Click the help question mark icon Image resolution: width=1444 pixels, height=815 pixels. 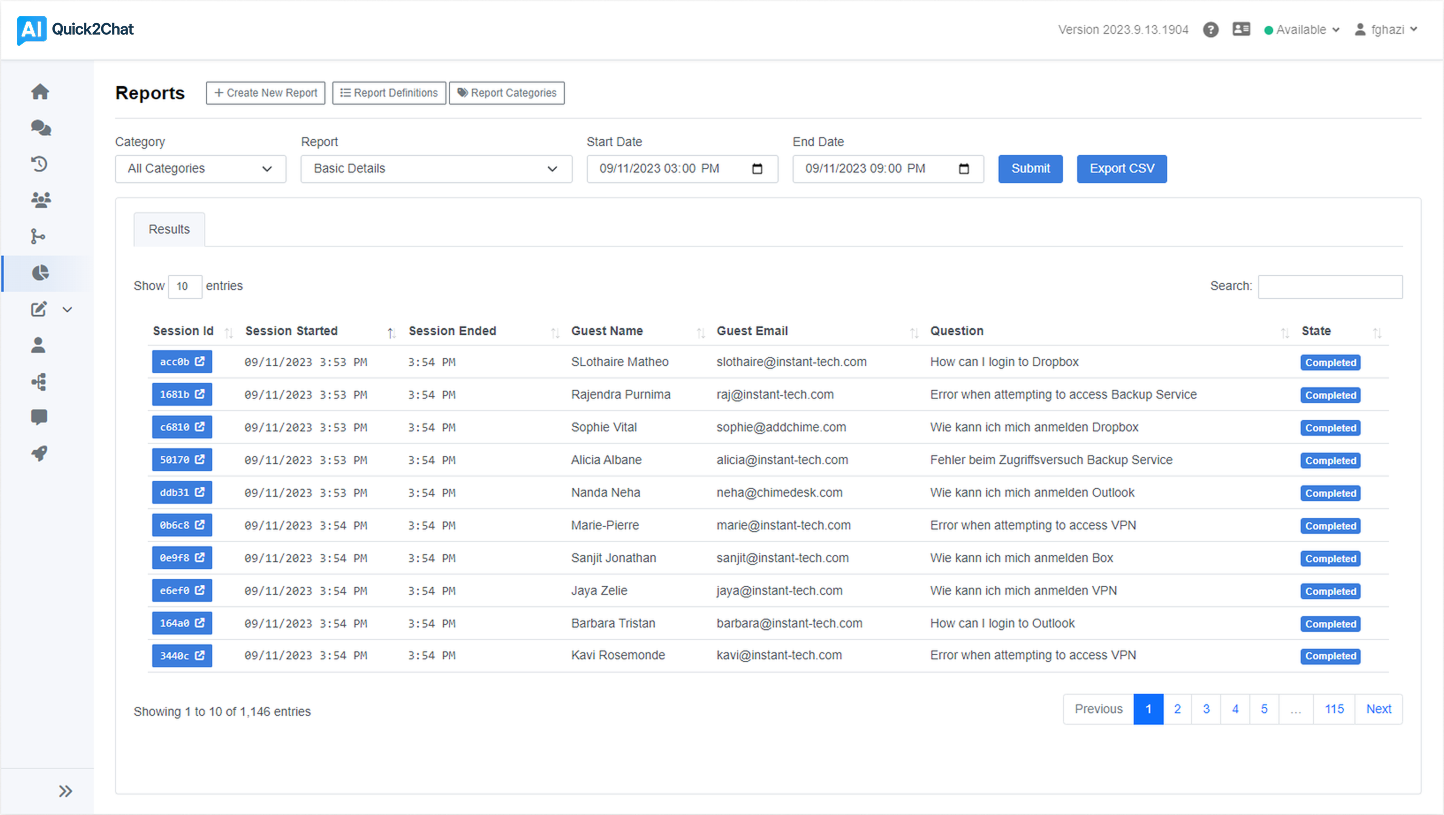click(x=1211, y=30)
